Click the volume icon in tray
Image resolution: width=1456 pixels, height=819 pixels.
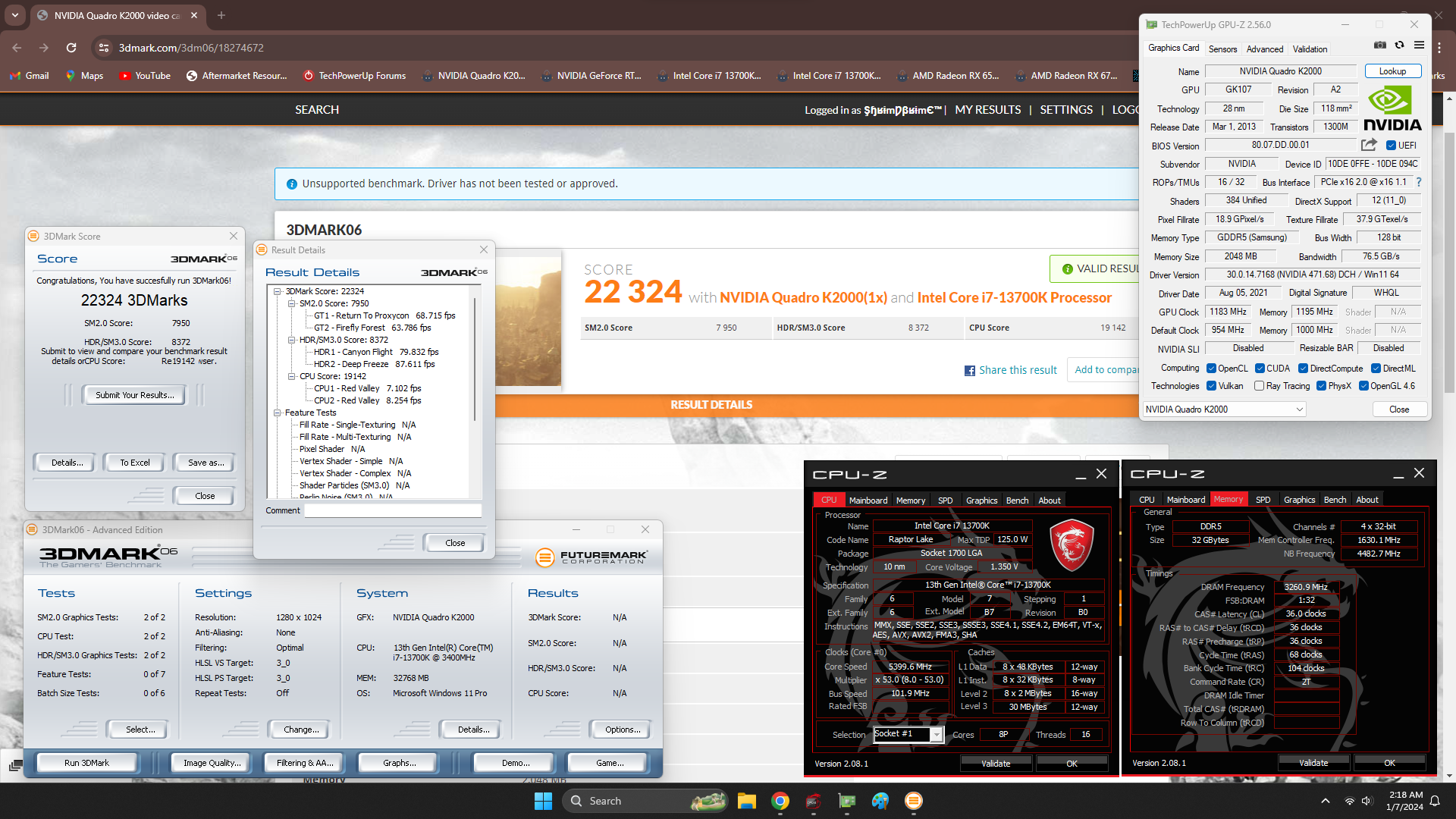[1367, 801]
